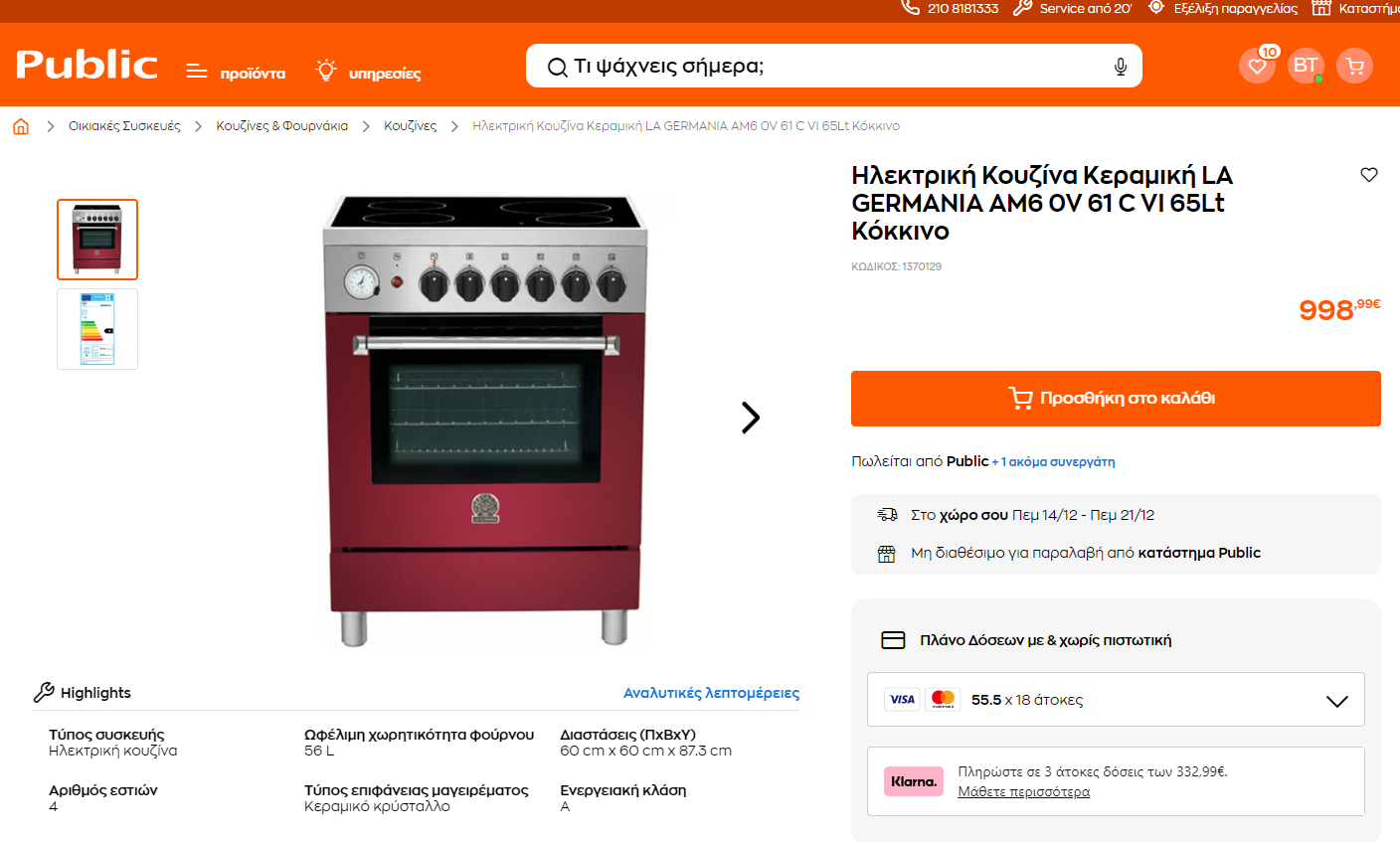The width and height of the screenshot is (1400, 842).
Task: Open the BT user account avatar
Action: click(1306, 66)
